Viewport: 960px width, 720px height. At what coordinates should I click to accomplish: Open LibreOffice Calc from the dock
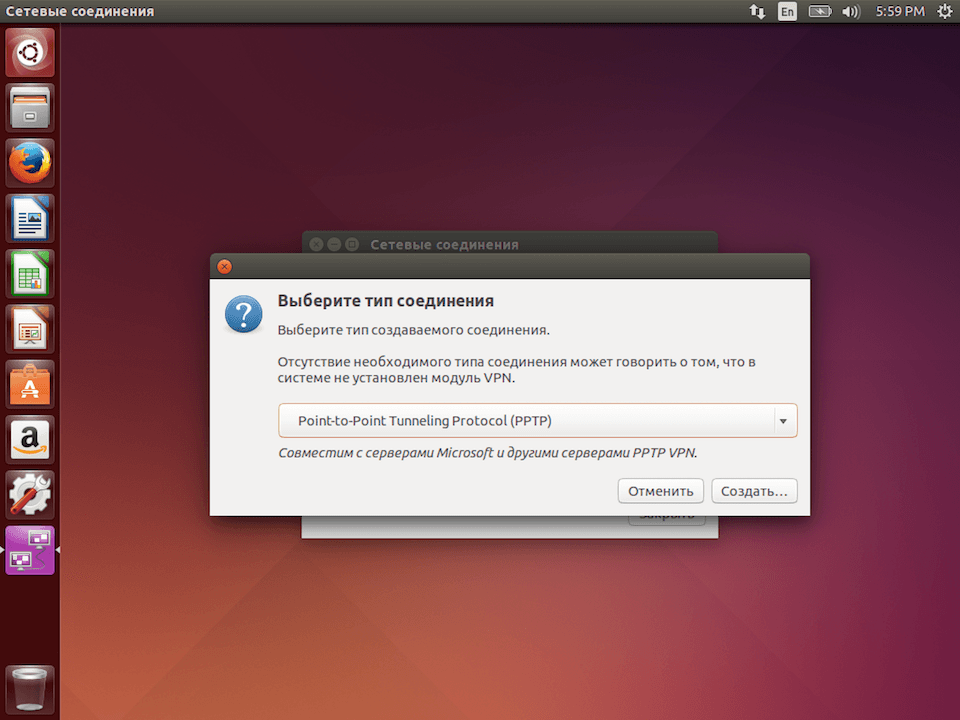(x=29, y=273)
